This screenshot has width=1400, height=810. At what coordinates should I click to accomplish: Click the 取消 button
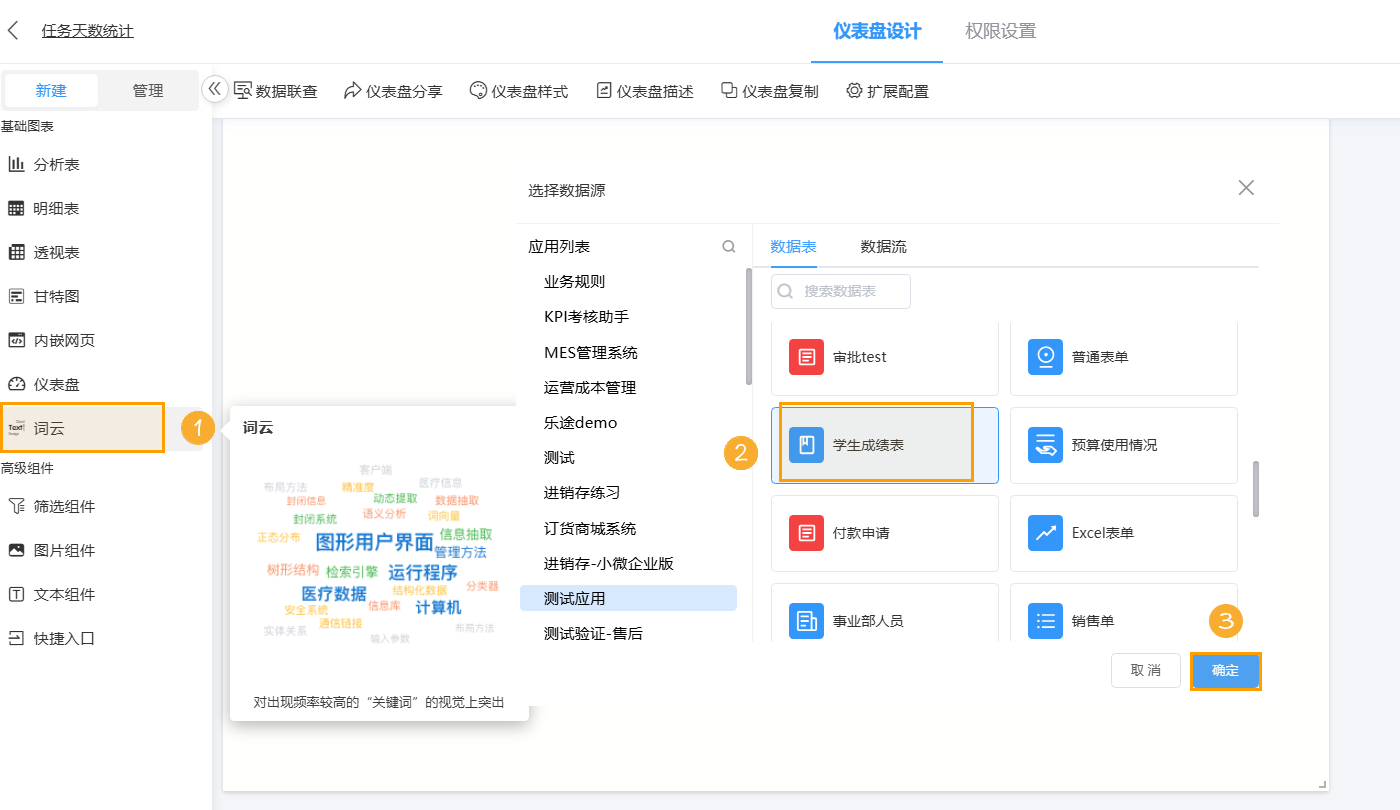click(x=1145, y=670)
